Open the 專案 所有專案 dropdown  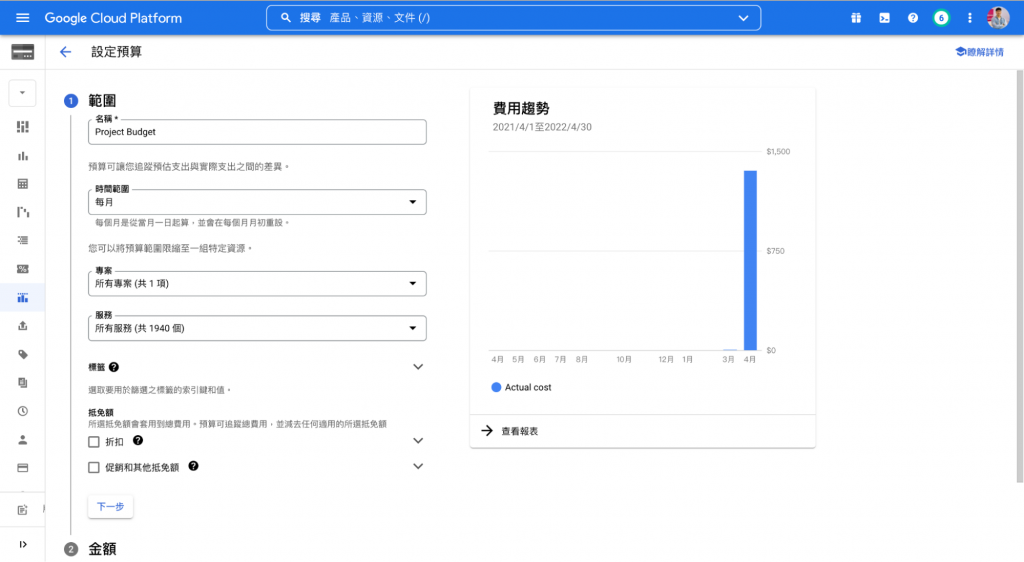[x=257, y=283]
